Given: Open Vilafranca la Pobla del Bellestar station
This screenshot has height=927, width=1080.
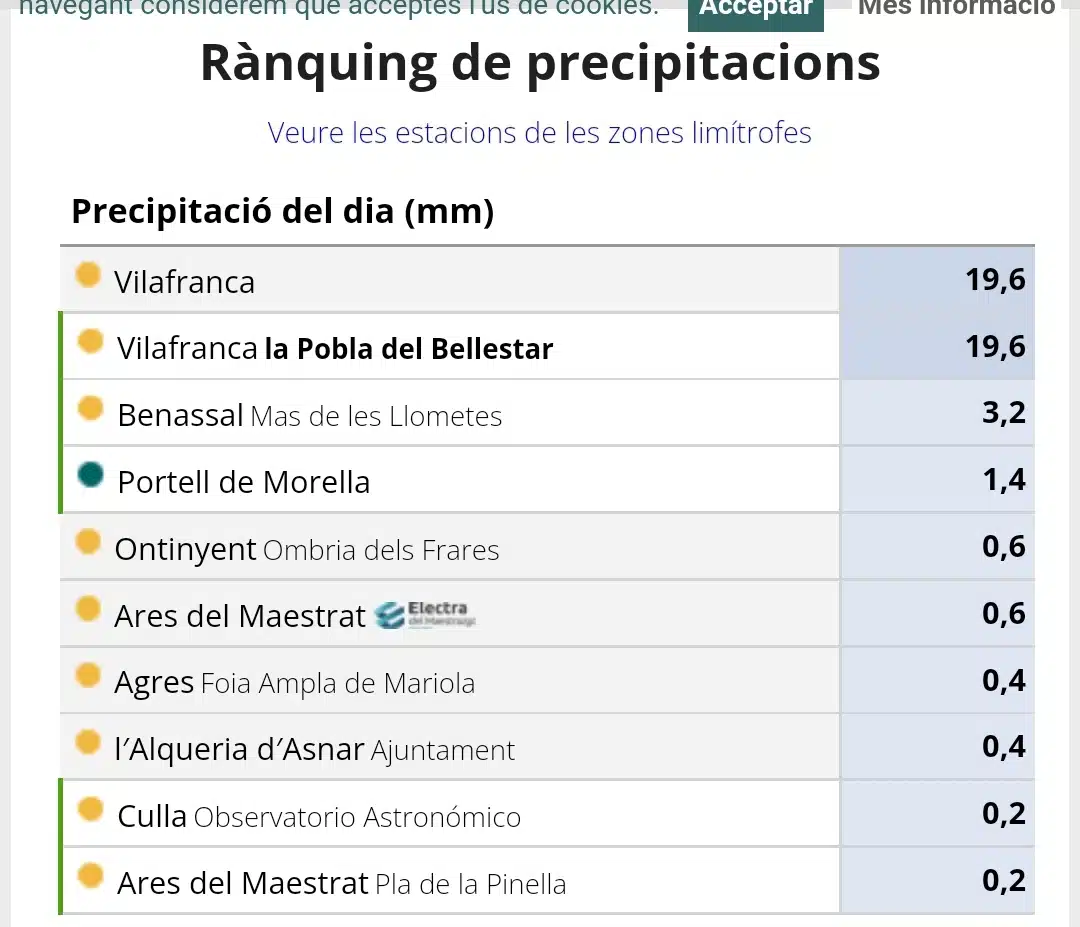Looking at the screenshot, I should 335,348.
